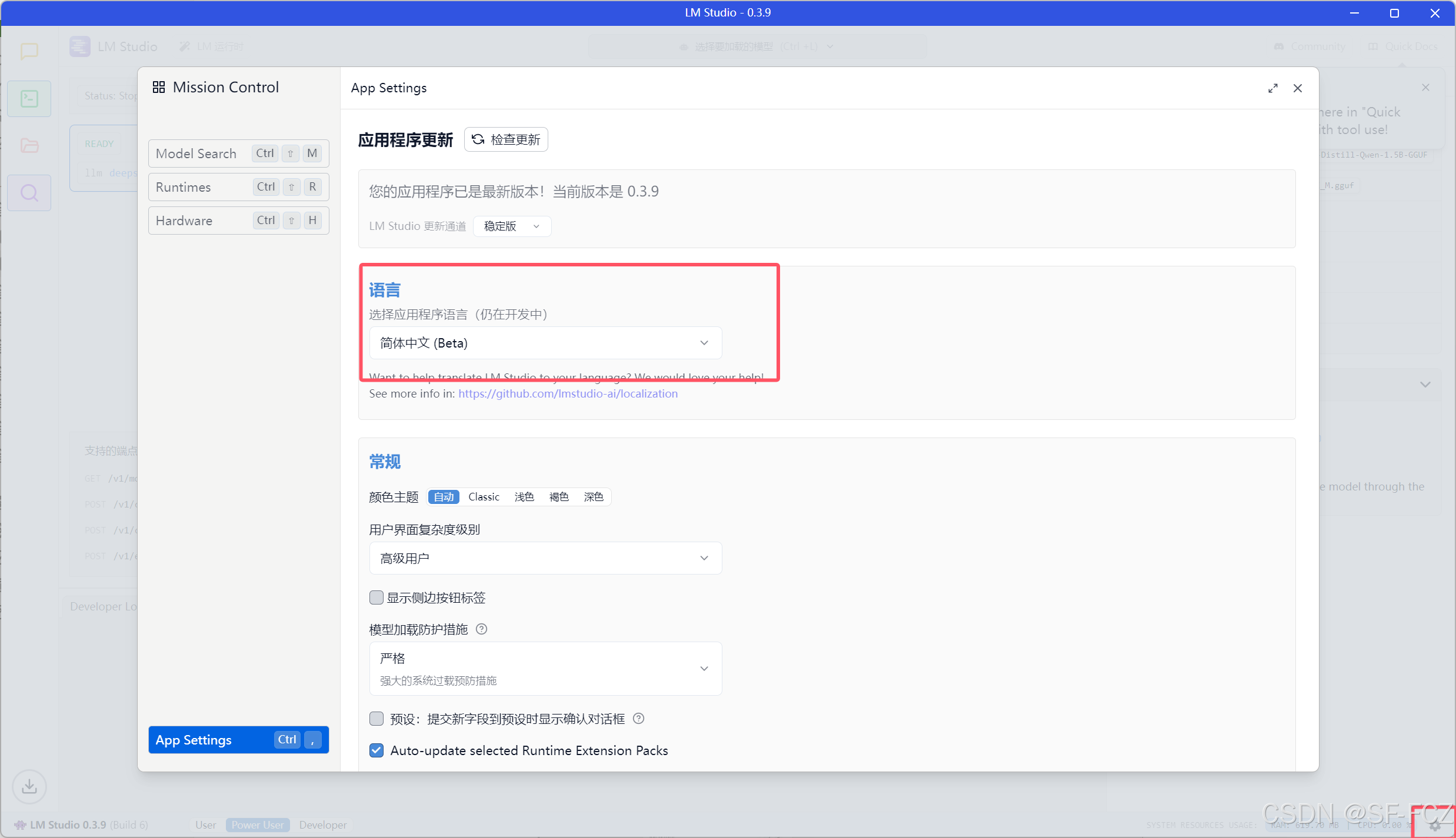Open the github localization link
This screenshot has width=1456, height=838.
568,393
